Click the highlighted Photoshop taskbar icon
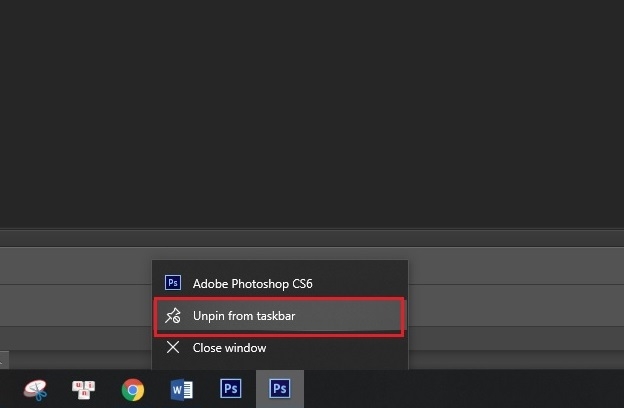This screenshot has width=624, height=408. pyautogui.click(x=280, y=389)
